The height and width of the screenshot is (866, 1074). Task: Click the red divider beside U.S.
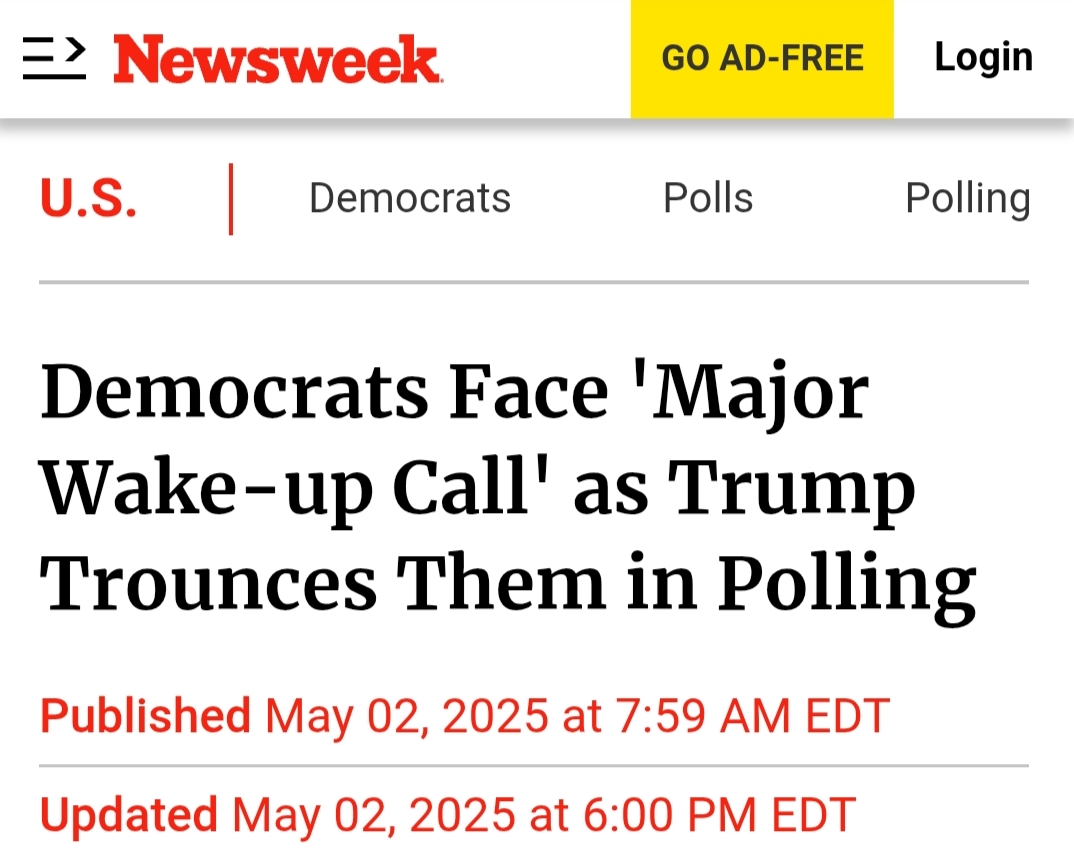pyautogui.click(x=231, y=199)
